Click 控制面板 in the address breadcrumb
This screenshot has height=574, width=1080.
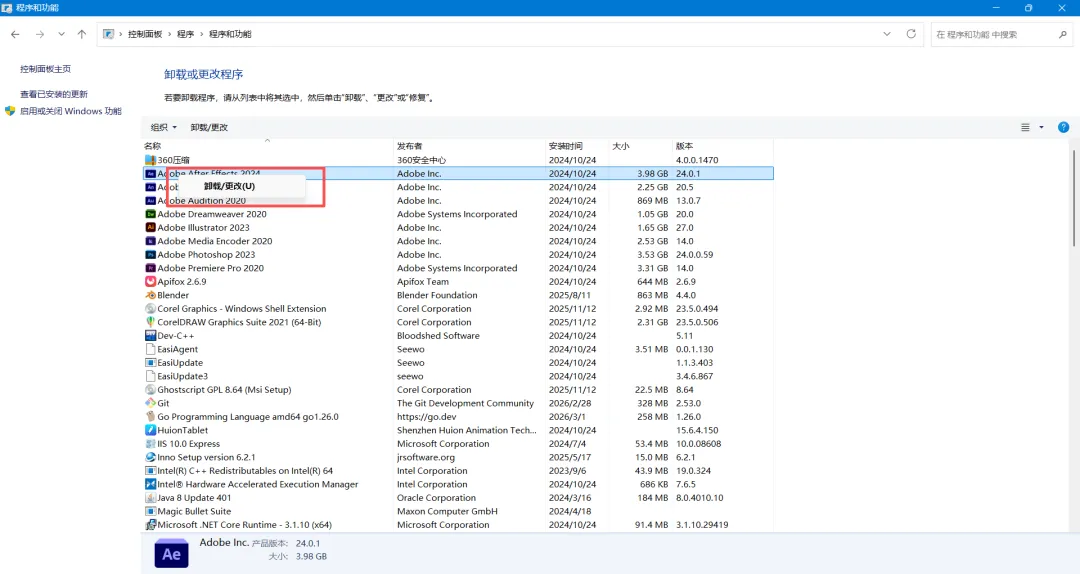pyautogui.click(x=145, y=34)
